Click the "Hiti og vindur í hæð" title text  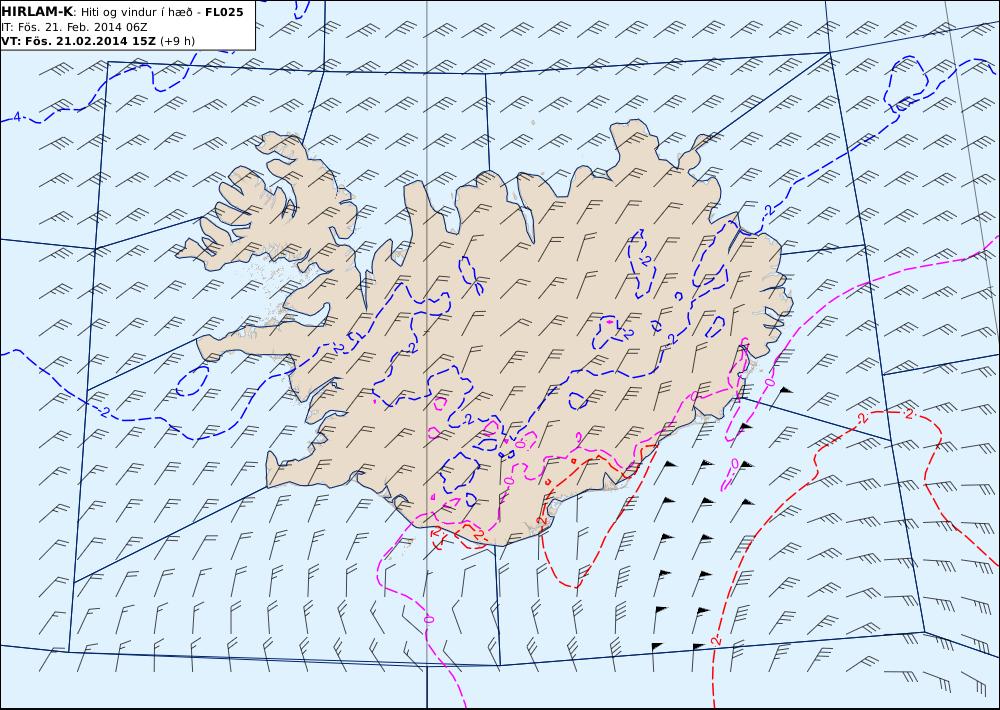tap(137, 13)
